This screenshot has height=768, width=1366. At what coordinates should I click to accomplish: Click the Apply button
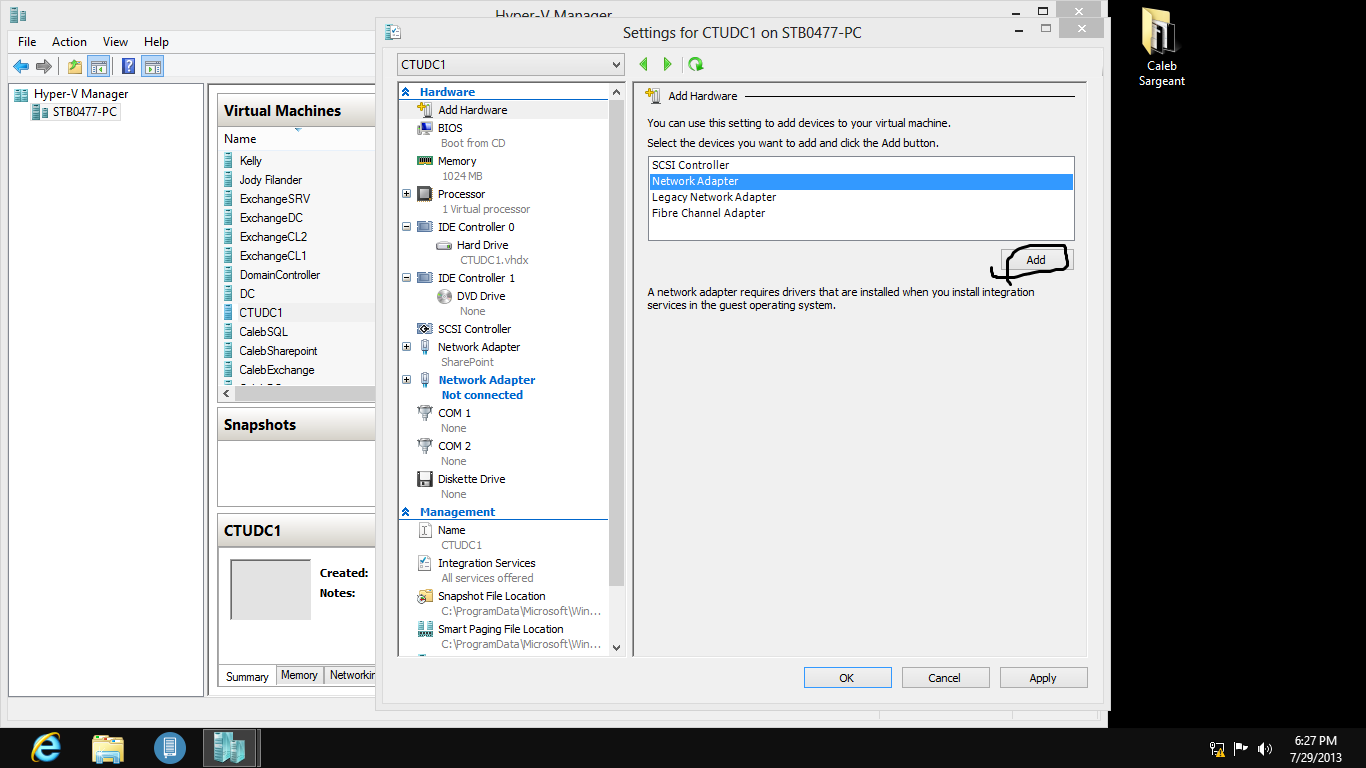[1043, 678]
